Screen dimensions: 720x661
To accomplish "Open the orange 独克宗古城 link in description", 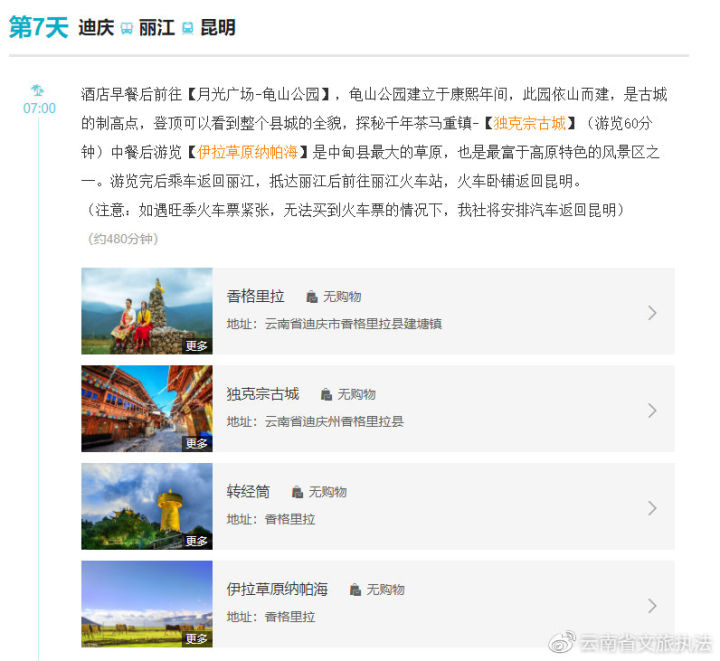I will tap(529, 123).
